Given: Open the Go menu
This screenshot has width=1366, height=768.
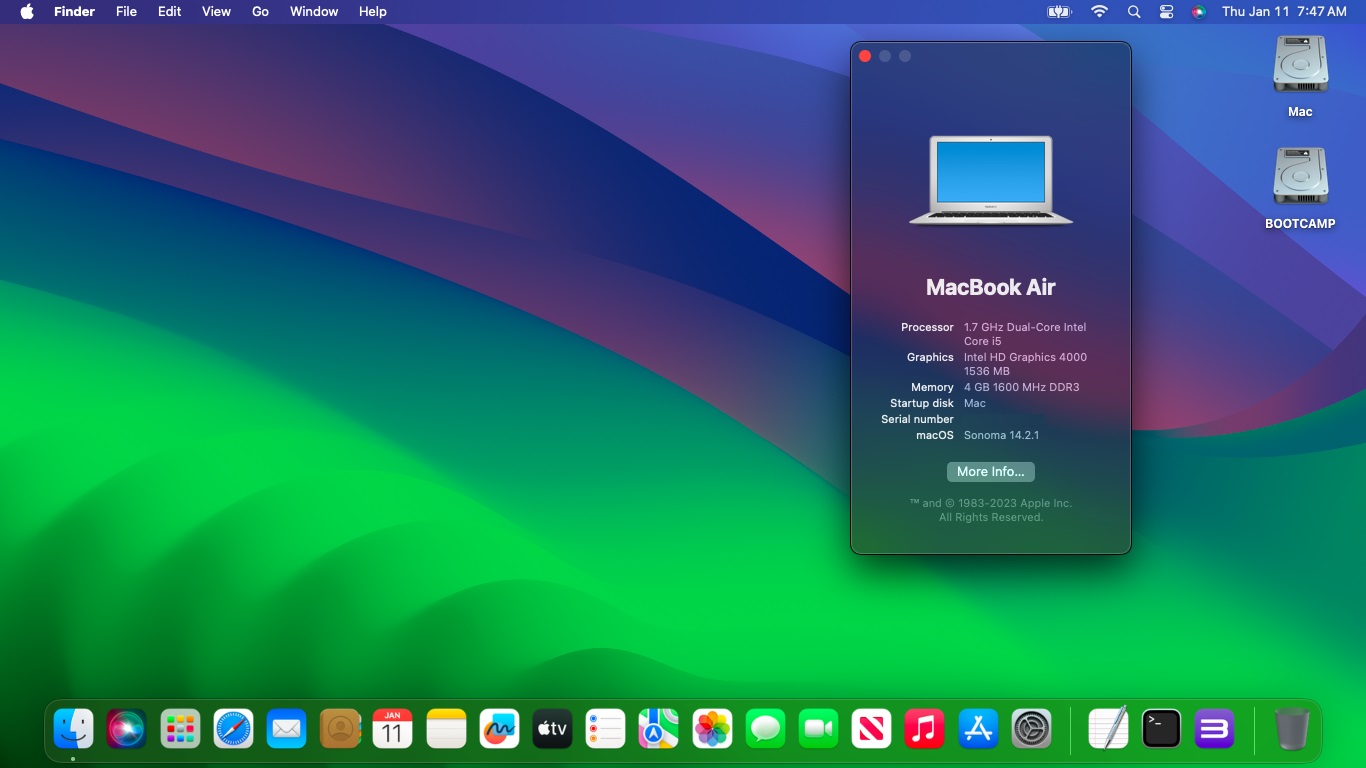Looking at the screenshot, I should coord(260,12).
